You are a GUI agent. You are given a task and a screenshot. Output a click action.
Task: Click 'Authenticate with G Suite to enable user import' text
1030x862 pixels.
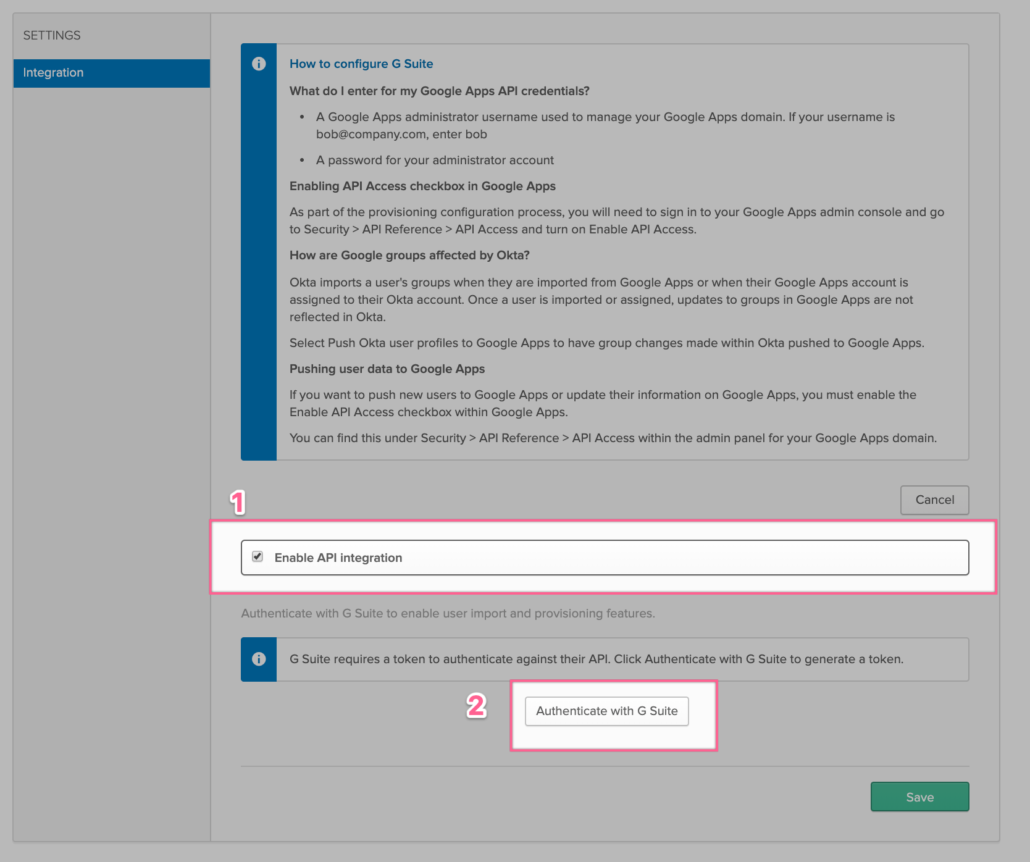(x=448, y=613)
